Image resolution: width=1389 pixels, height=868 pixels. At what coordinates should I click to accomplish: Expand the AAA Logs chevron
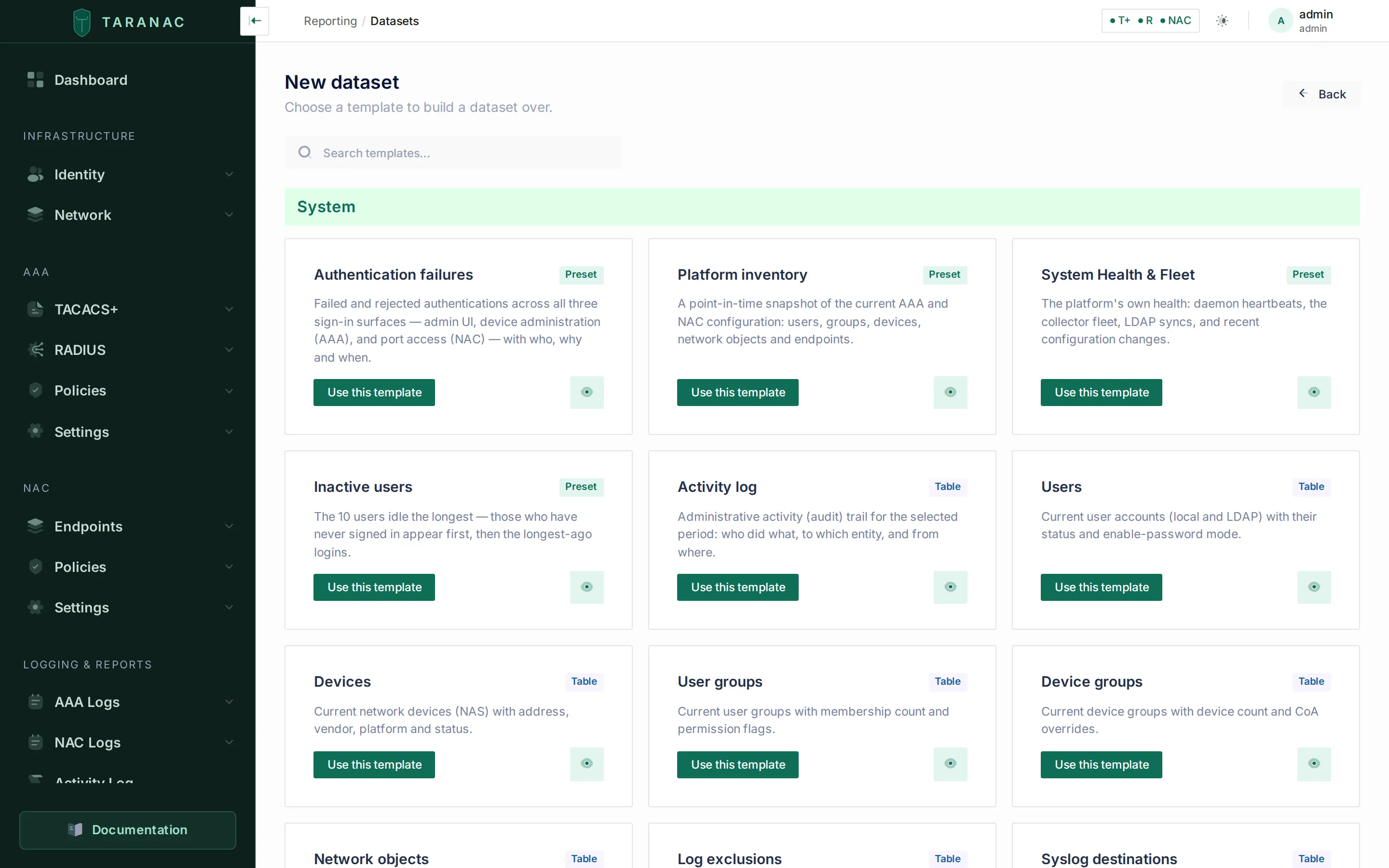point(229,702)
